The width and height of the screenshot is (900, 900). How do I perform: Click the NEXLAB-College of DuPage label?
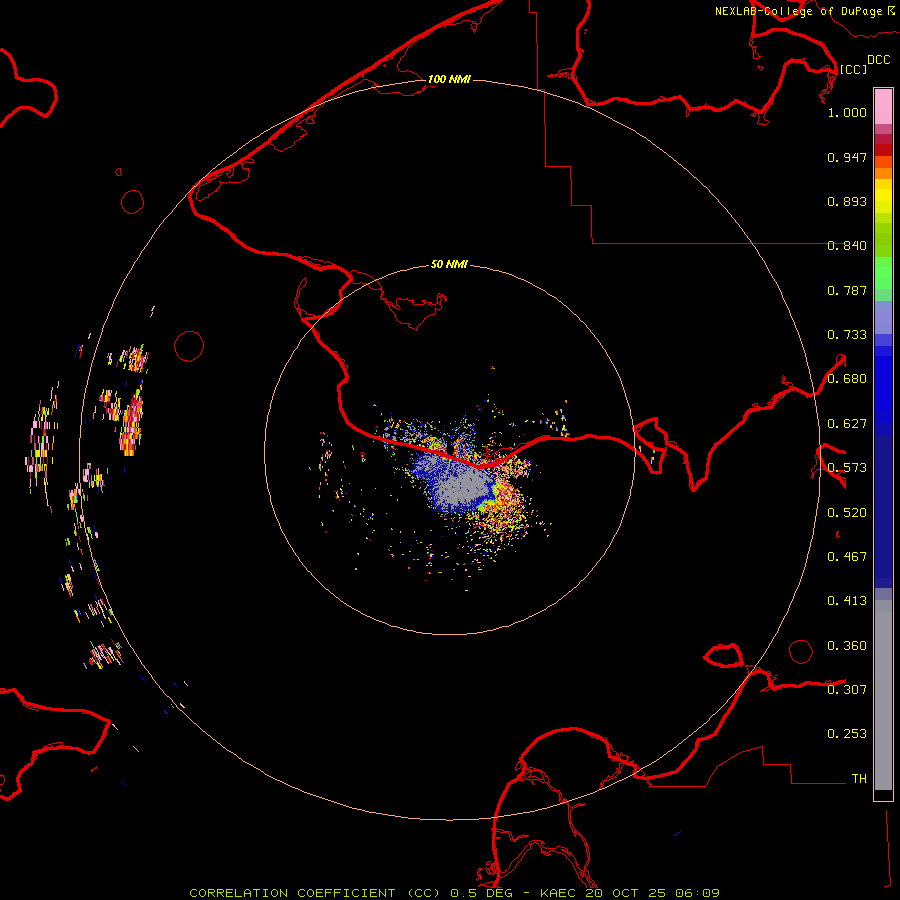(798, 11)
